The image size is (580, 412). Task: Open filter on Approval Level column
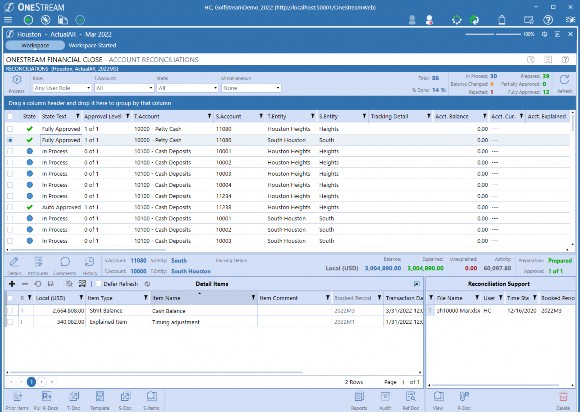tap(128, 116)
